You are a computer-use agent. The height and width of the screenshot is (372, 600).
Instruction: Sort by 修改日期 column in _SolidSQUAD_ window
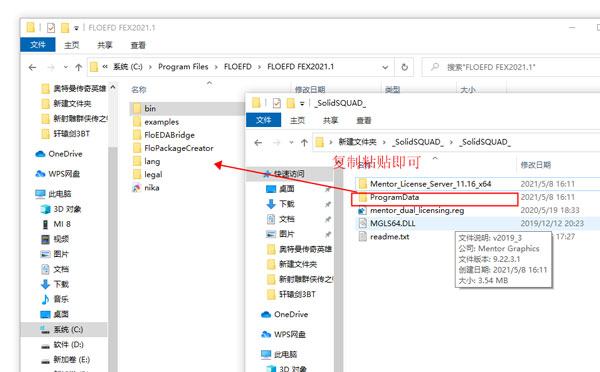536,165
